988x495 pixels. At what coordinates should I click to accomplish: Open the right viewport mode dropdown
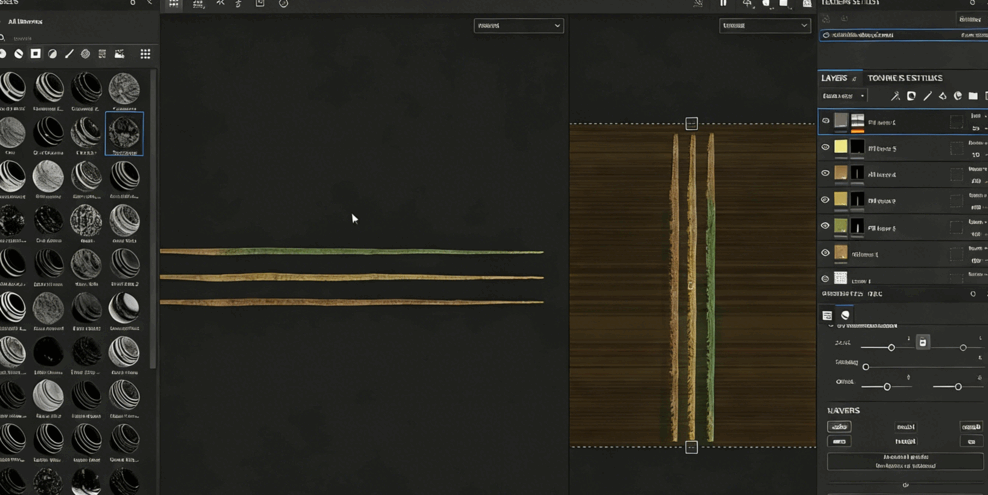tap(764, 26)
